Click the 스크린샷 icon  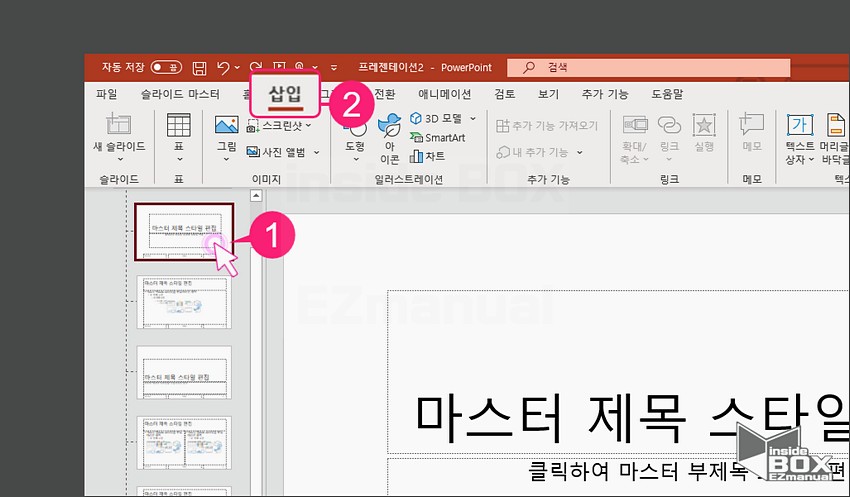point(253,126)
